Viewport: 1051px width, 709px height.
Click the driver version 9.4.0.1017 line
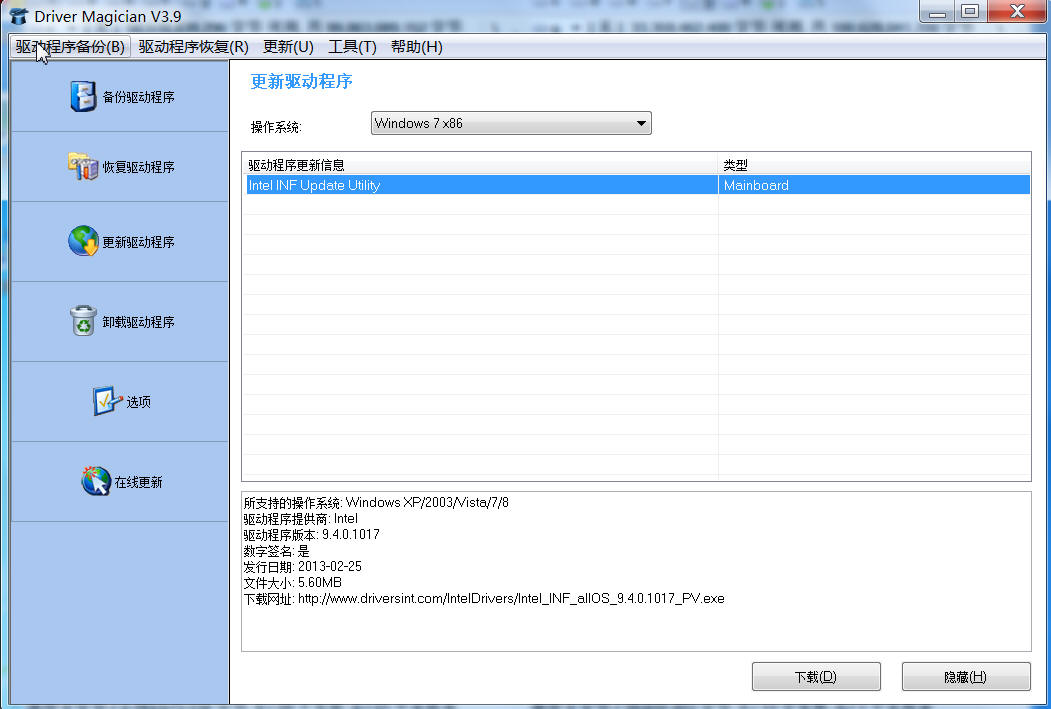[x=312, y=534]
